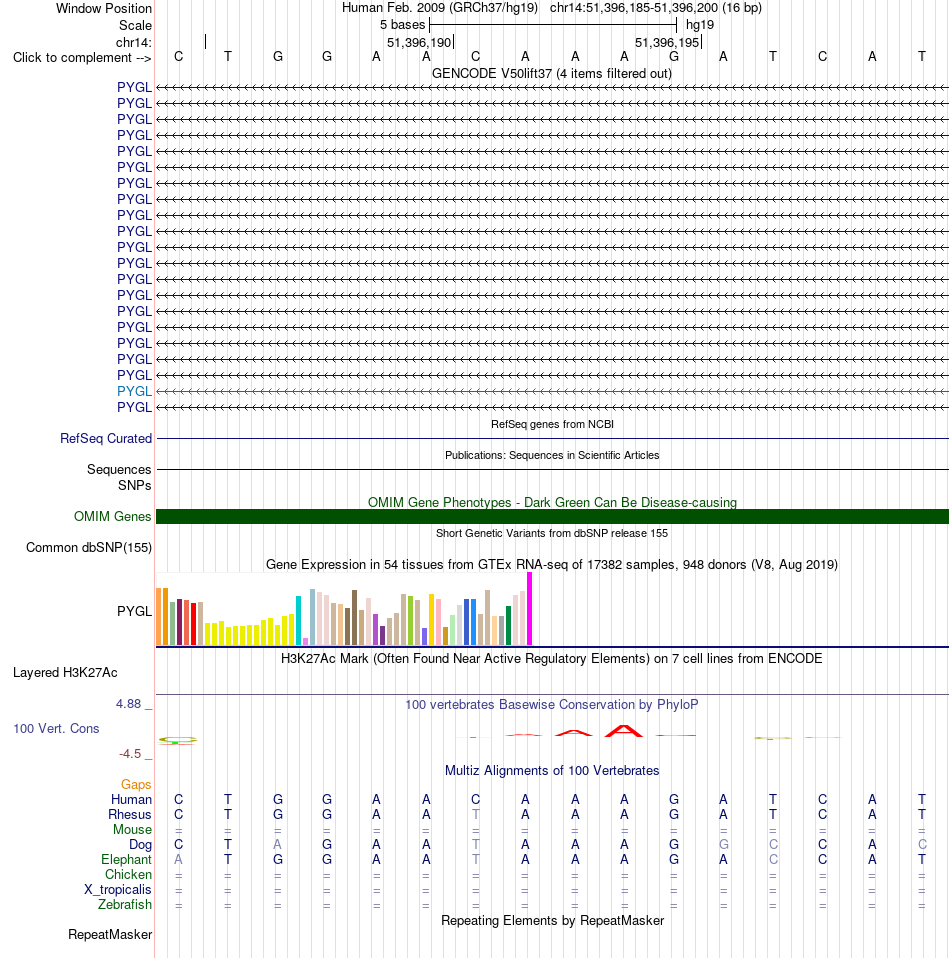
Task: Open the RefSeq Curated track label
Action: coord(106,439)
